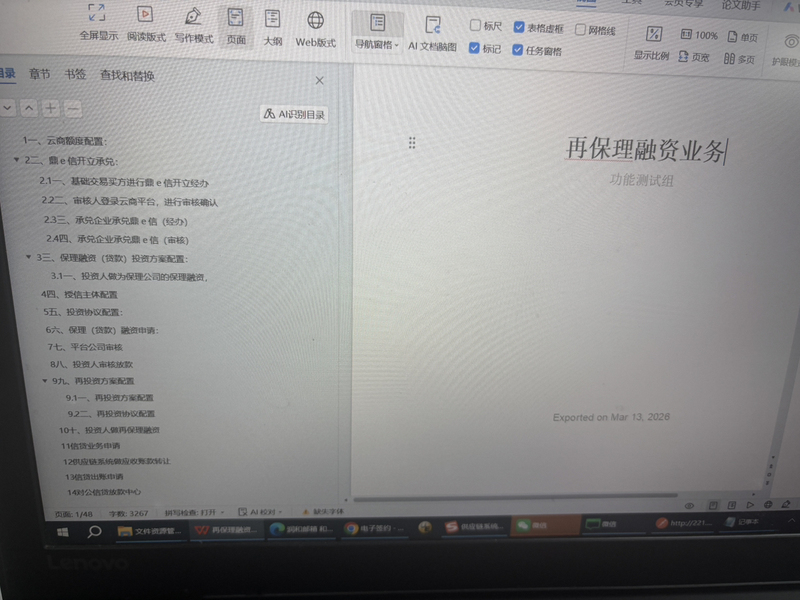Viewport: 800px width, 600px height.
Task: Click the page count 页面: 1/48
Action: coord(73,514)
